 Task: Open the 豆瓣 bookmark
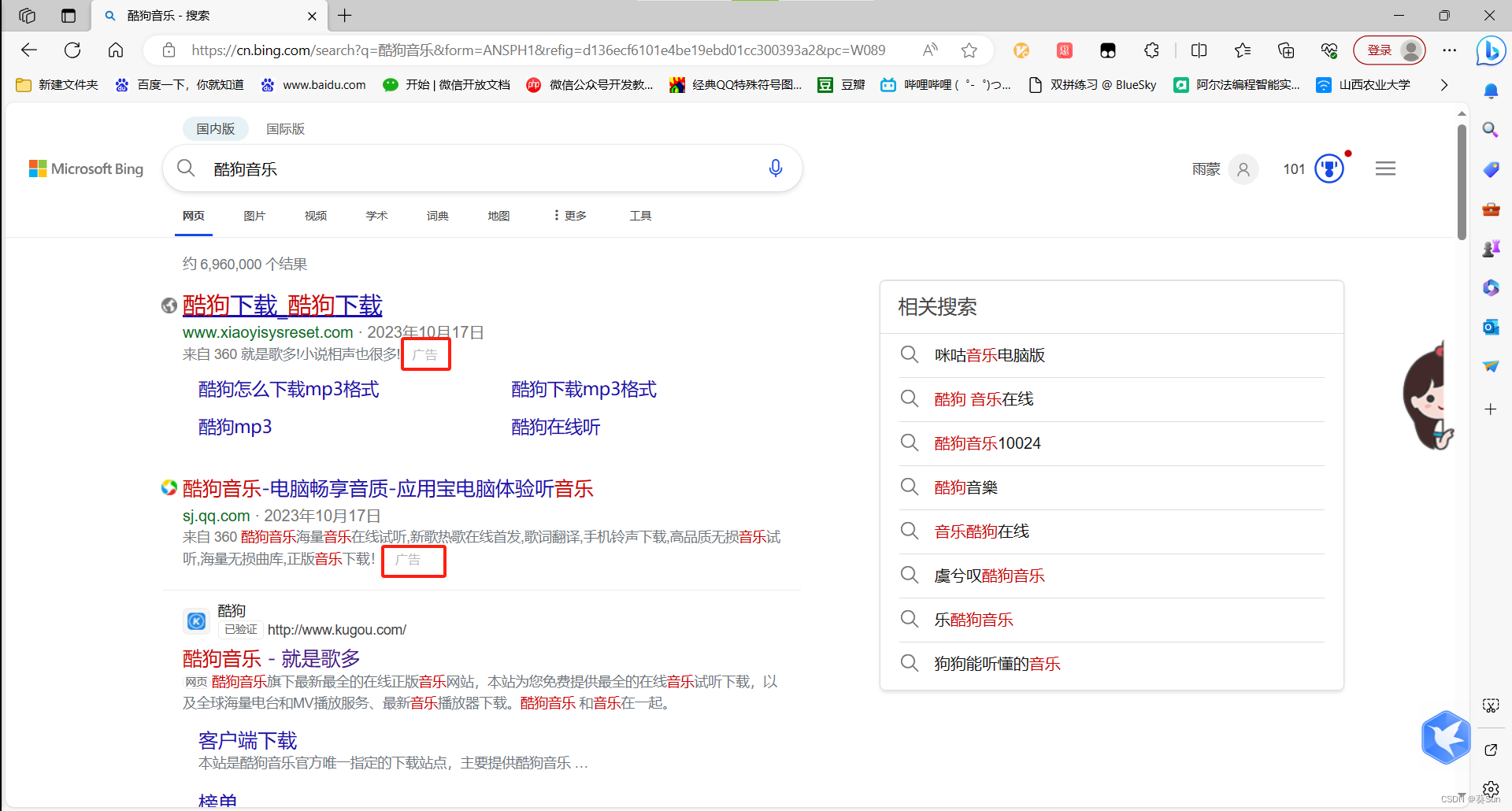[x=842, y=84]
